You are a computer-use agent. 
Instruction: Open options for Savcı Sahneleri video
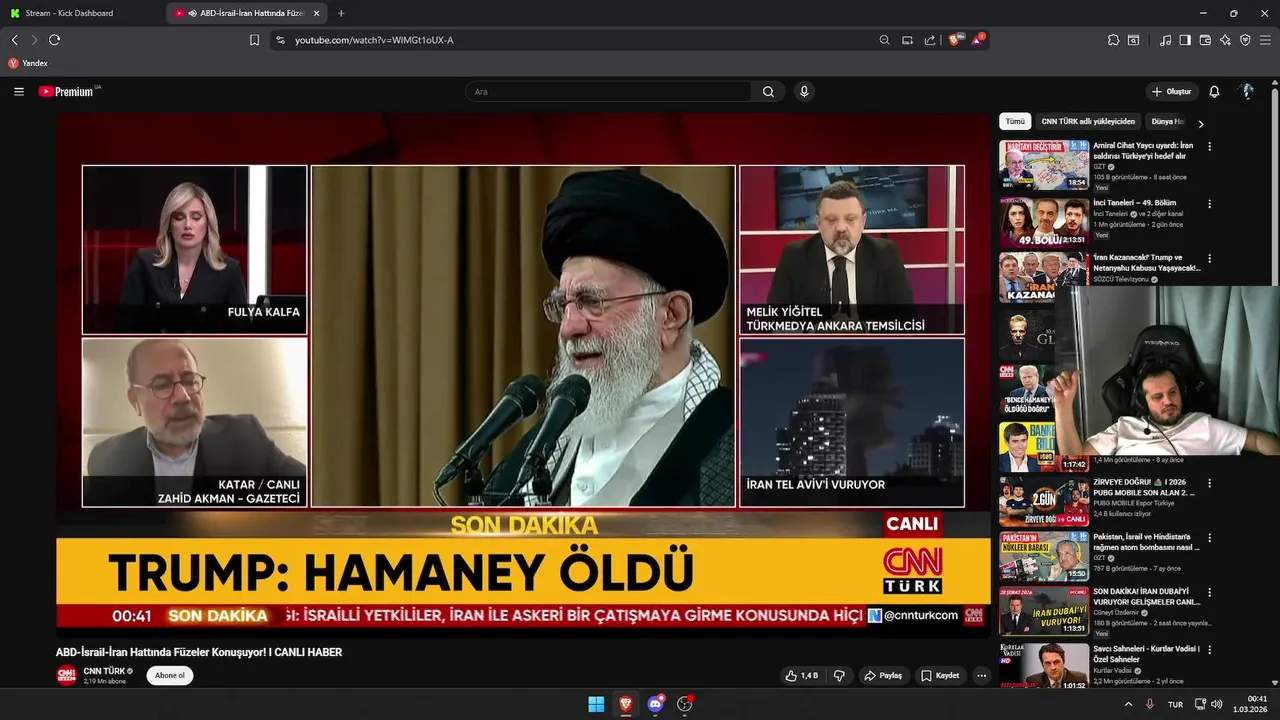point(1209,650)
